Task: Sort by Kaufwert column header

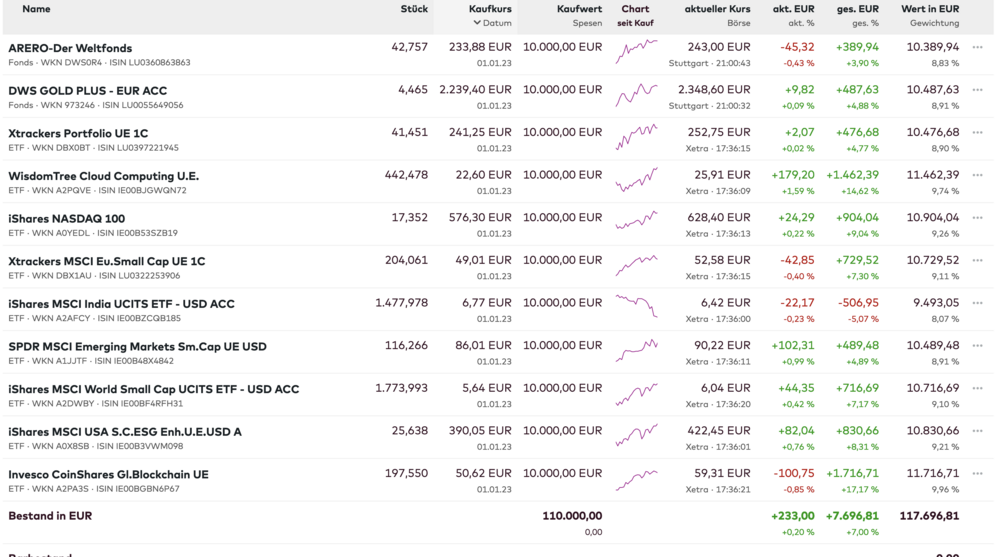Action: click(579, 9)
